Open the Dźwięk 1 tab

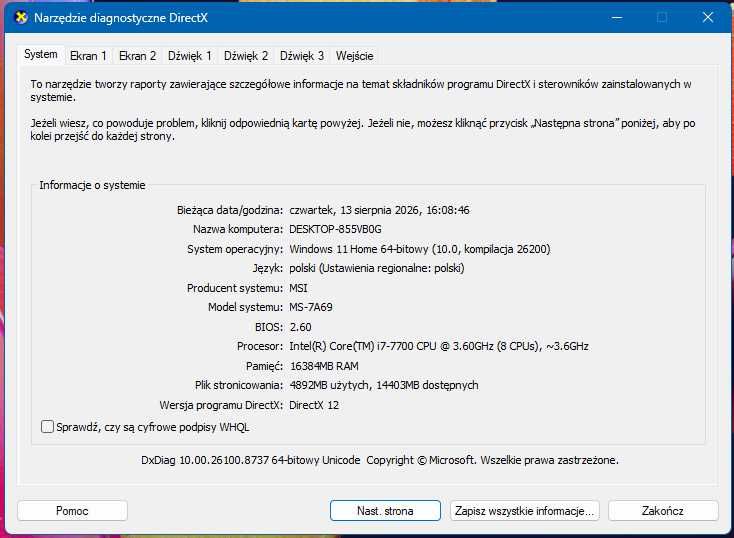click(x=190, y=56)
